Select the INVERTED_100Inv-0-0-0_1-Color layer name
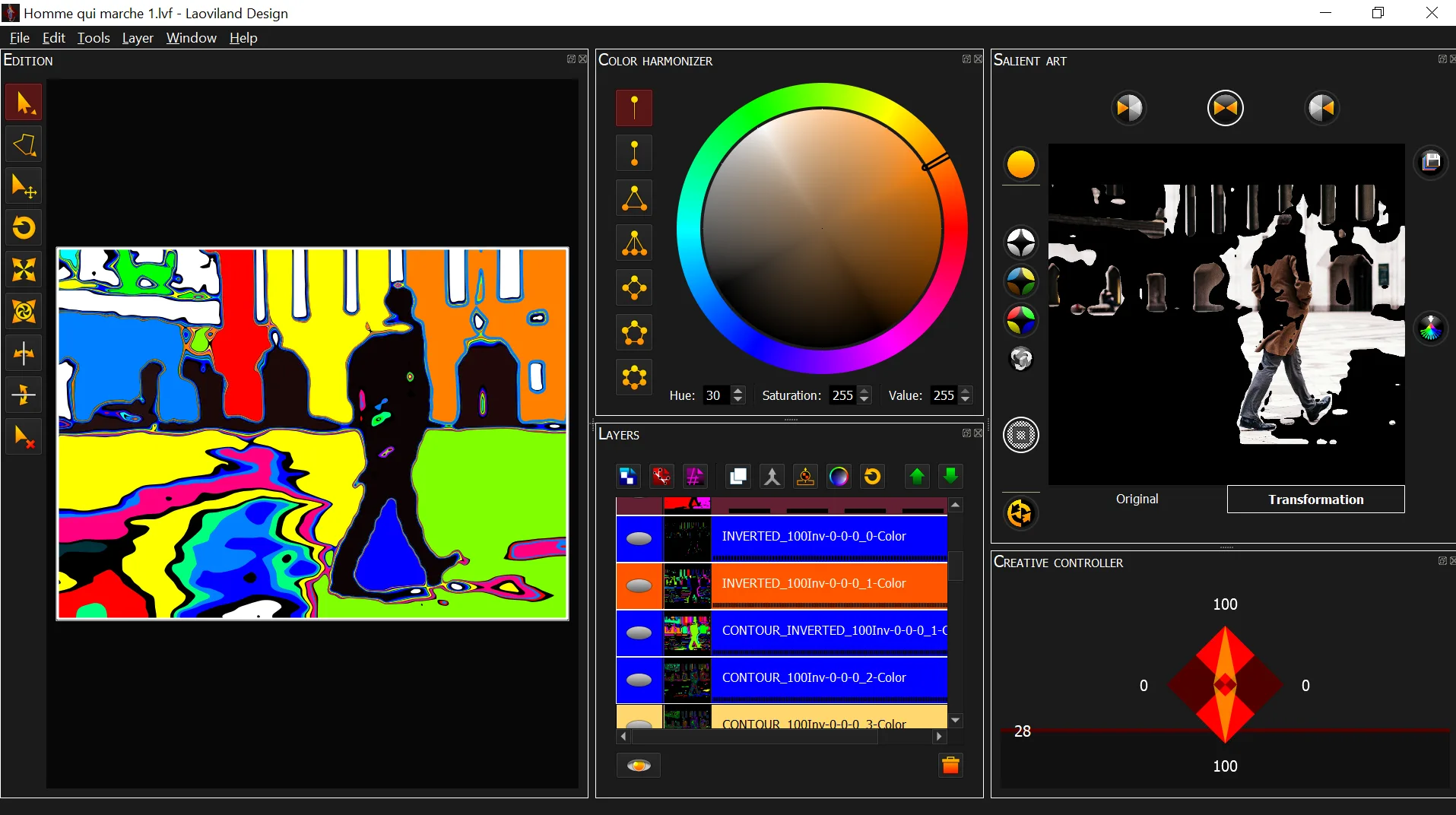 [814, 583]
